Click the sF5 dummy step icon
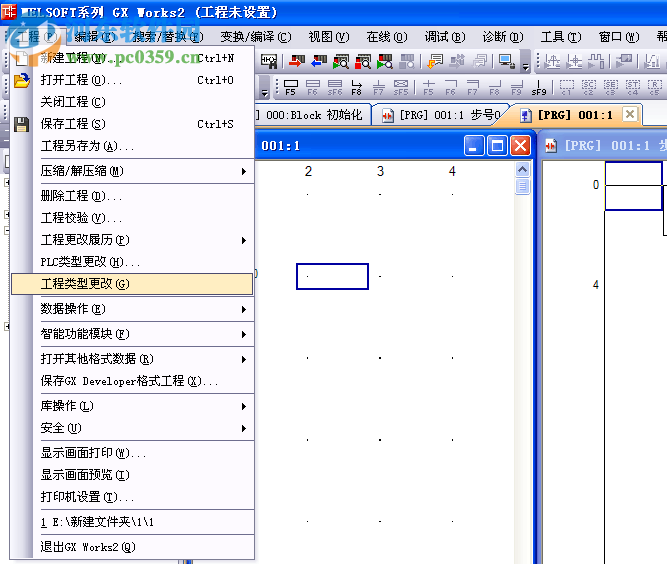Image resolution: width=667 pixels, height=564 pixels. (401, 87)
